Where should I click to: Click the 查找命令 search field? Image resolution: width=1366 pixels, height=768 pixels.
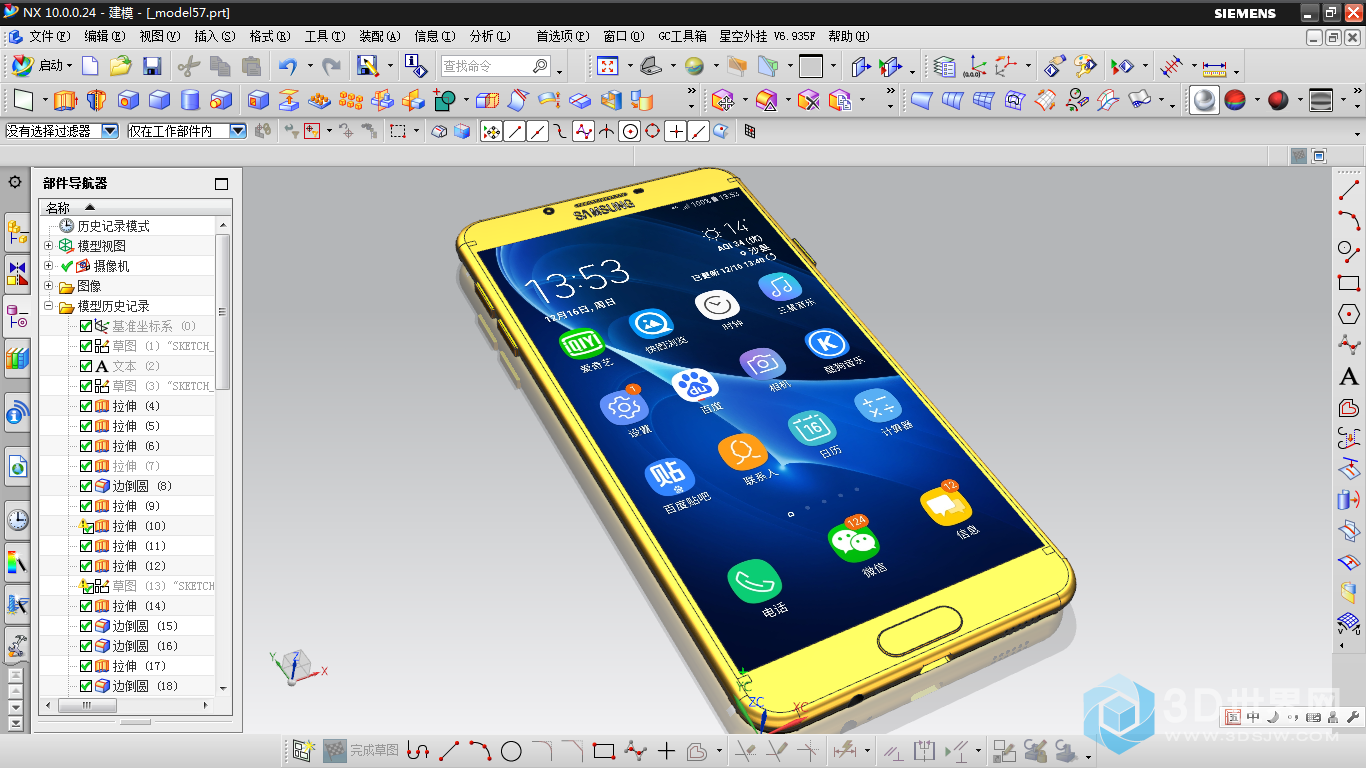pyautogui.click(x=496, y=66)
